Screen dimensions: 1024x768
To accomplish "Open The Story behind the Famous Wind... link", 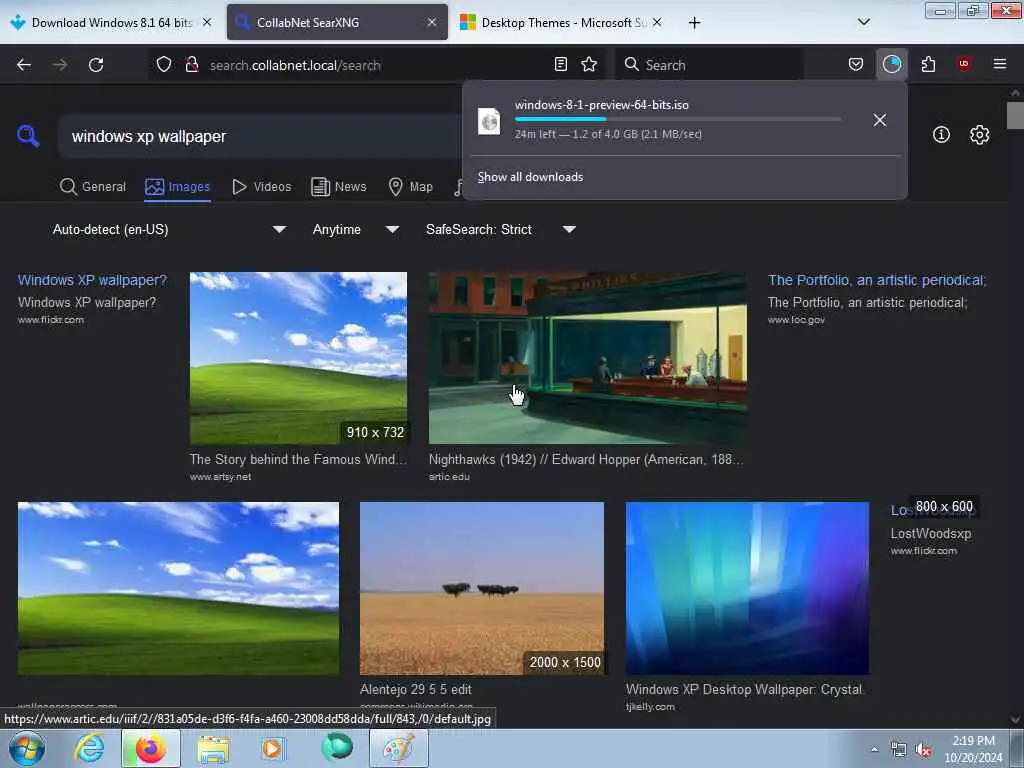I will point(298,459).
